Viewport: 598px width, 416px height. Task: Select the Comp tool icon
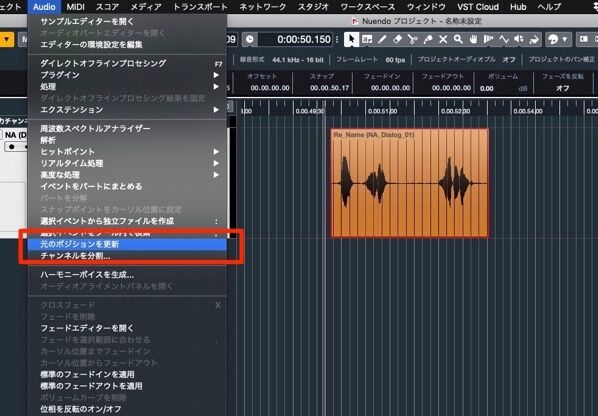(489, 39)
